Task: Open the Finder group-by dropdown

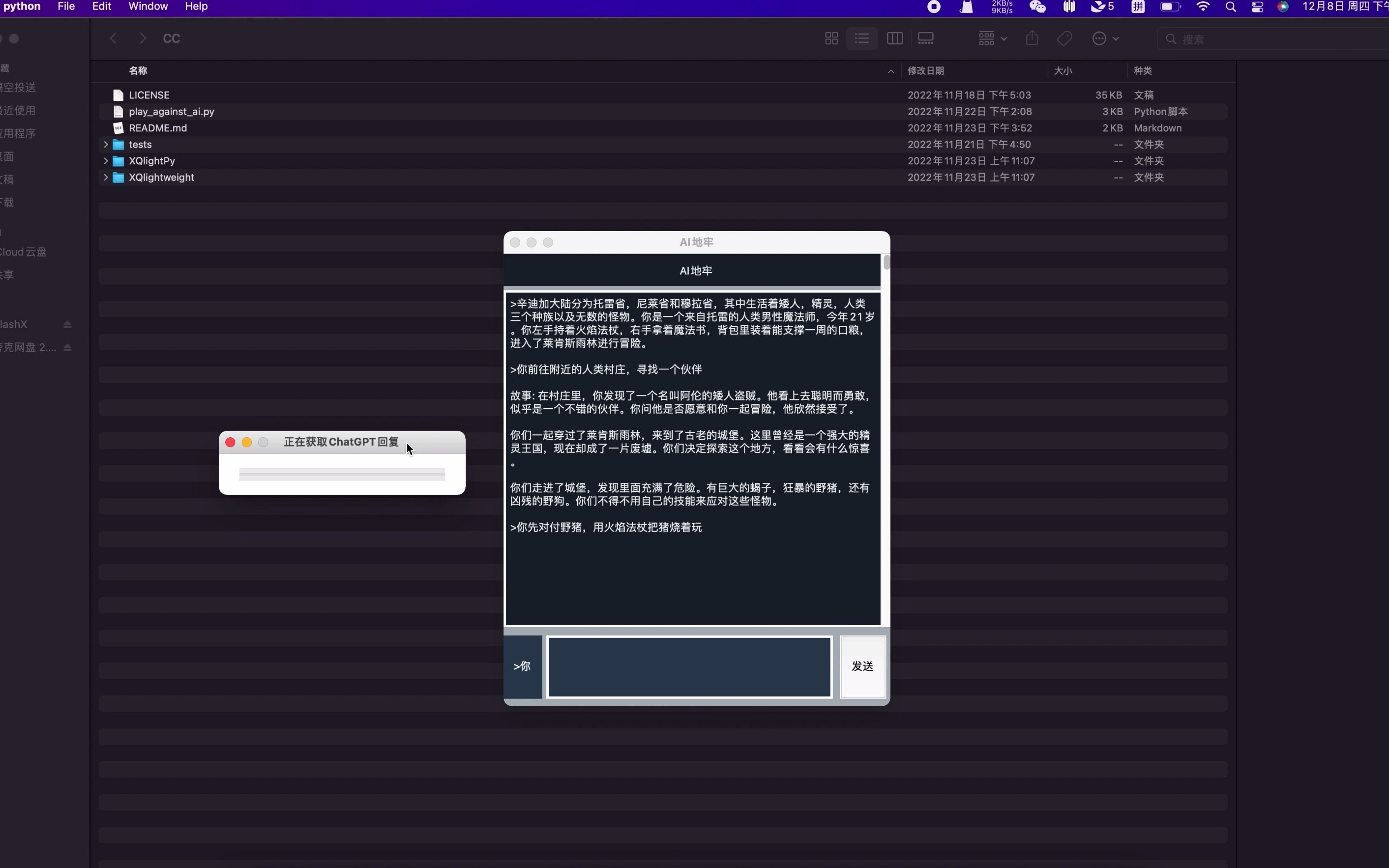Action: pos(993,38)
